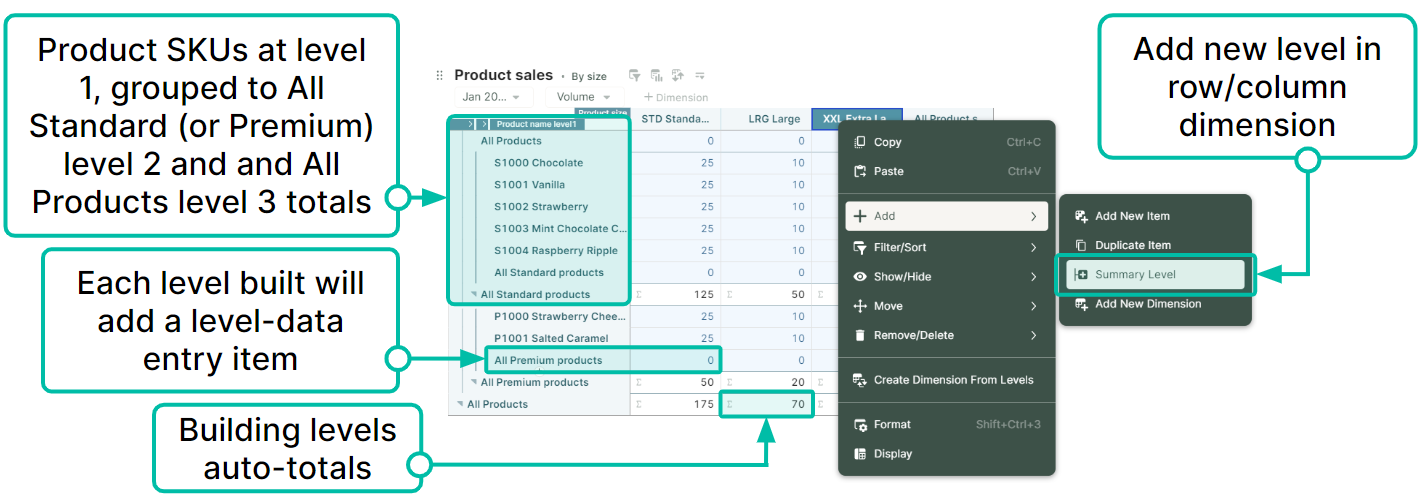1423x502 pixels.
Task: Expand first chevron in row level header
Action: [x=470, y=124]
